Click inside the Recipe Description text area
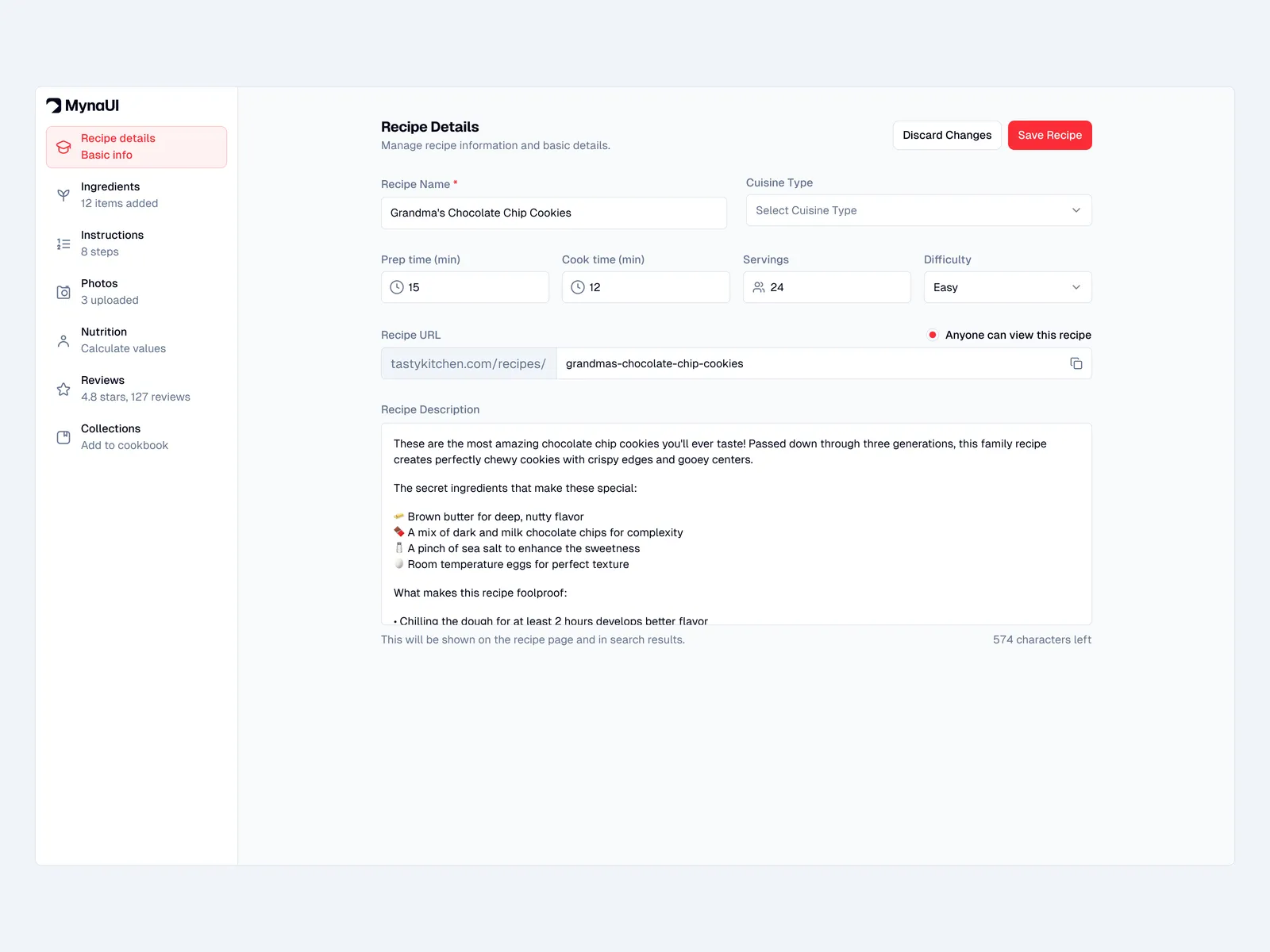This screenshot has height=952, width=1270. pyautogui.click(x=736, y=524)
